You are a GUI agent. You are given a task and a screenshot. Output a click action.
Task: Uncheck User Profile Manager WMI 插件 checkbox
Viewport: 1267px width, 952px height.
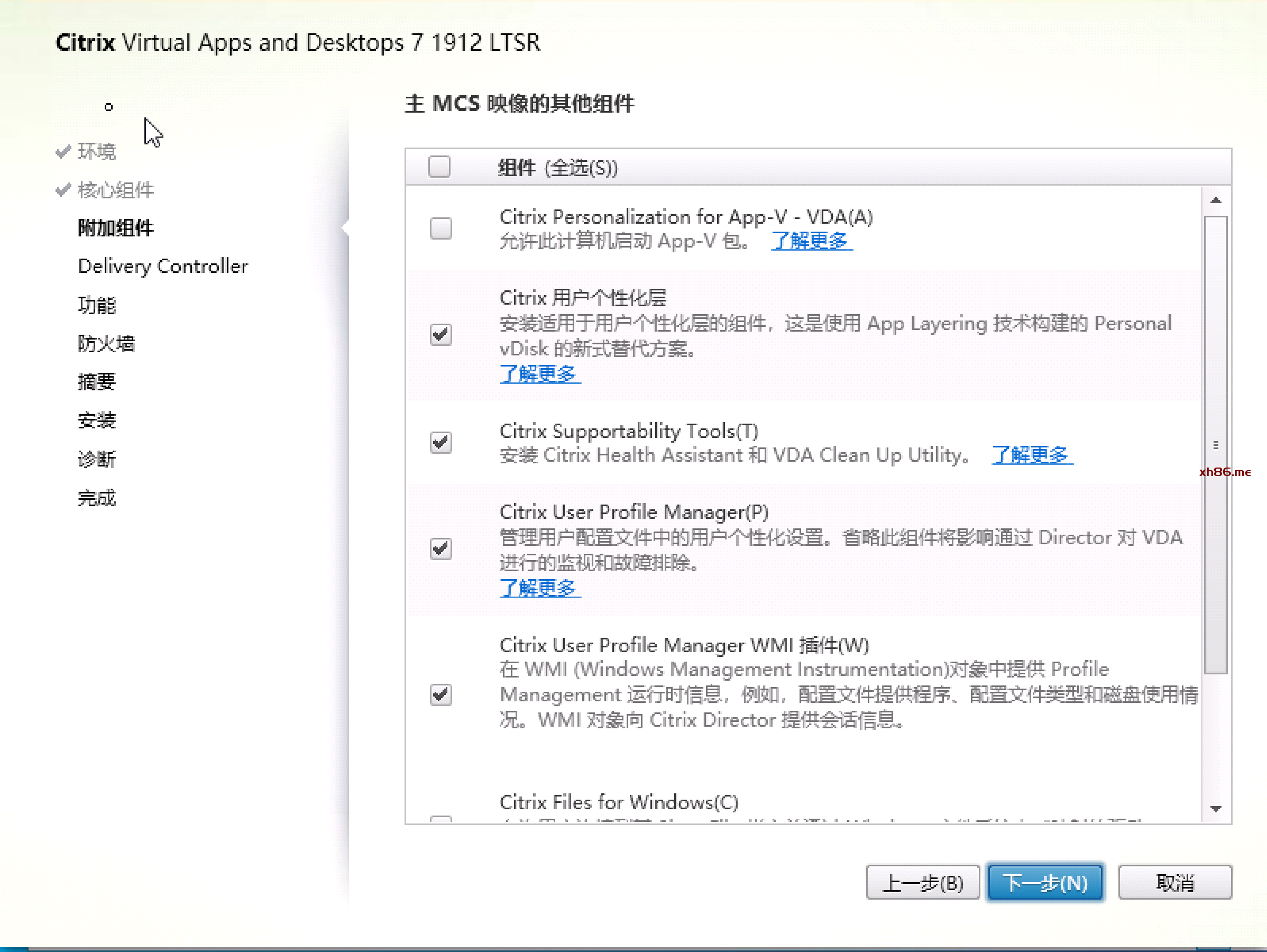pos(440,695)
